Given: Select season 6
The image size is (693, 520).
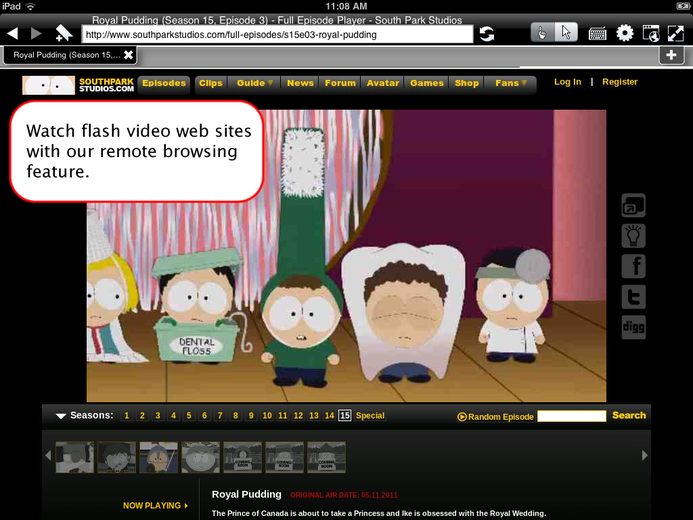Looking at the screenshot, I should (x=204, y=416).
